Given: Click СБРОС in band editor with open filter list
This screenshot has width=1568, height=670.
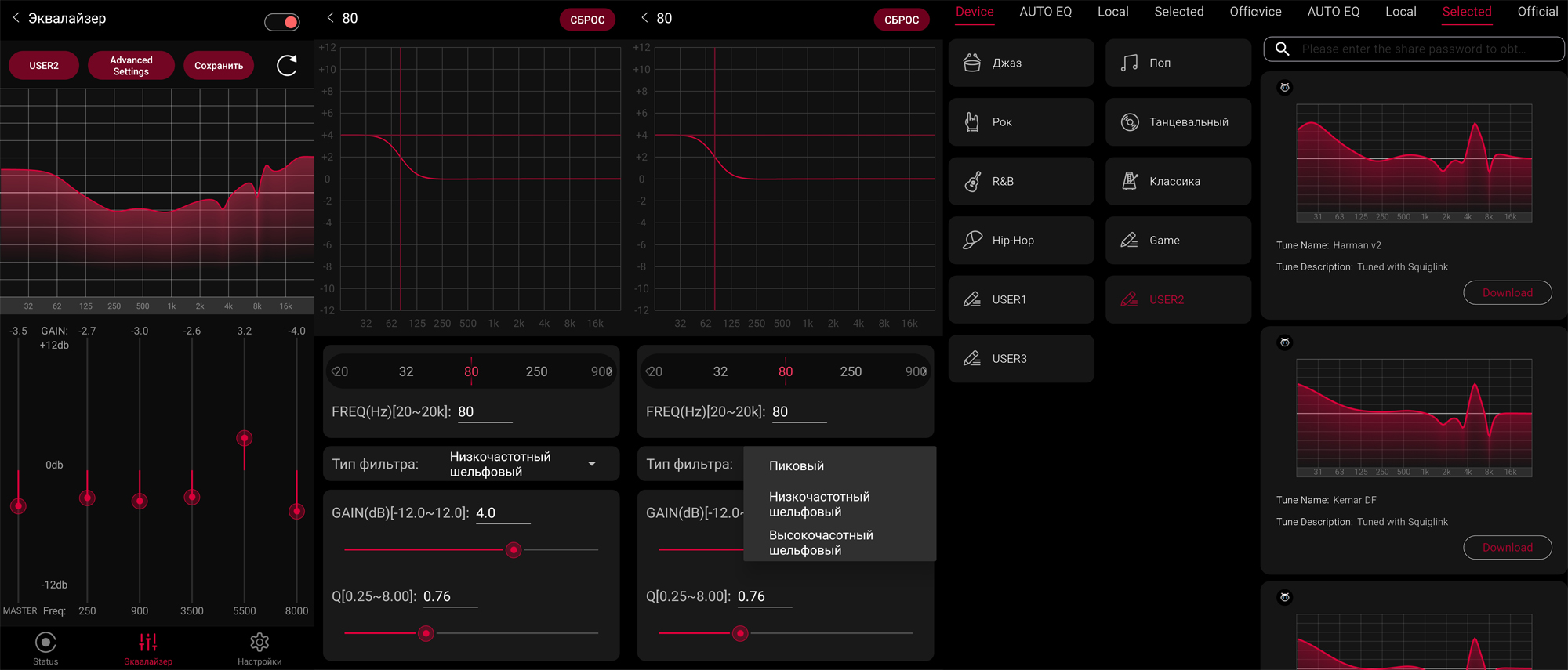Looking at the screenshot, I should point(902,20).
